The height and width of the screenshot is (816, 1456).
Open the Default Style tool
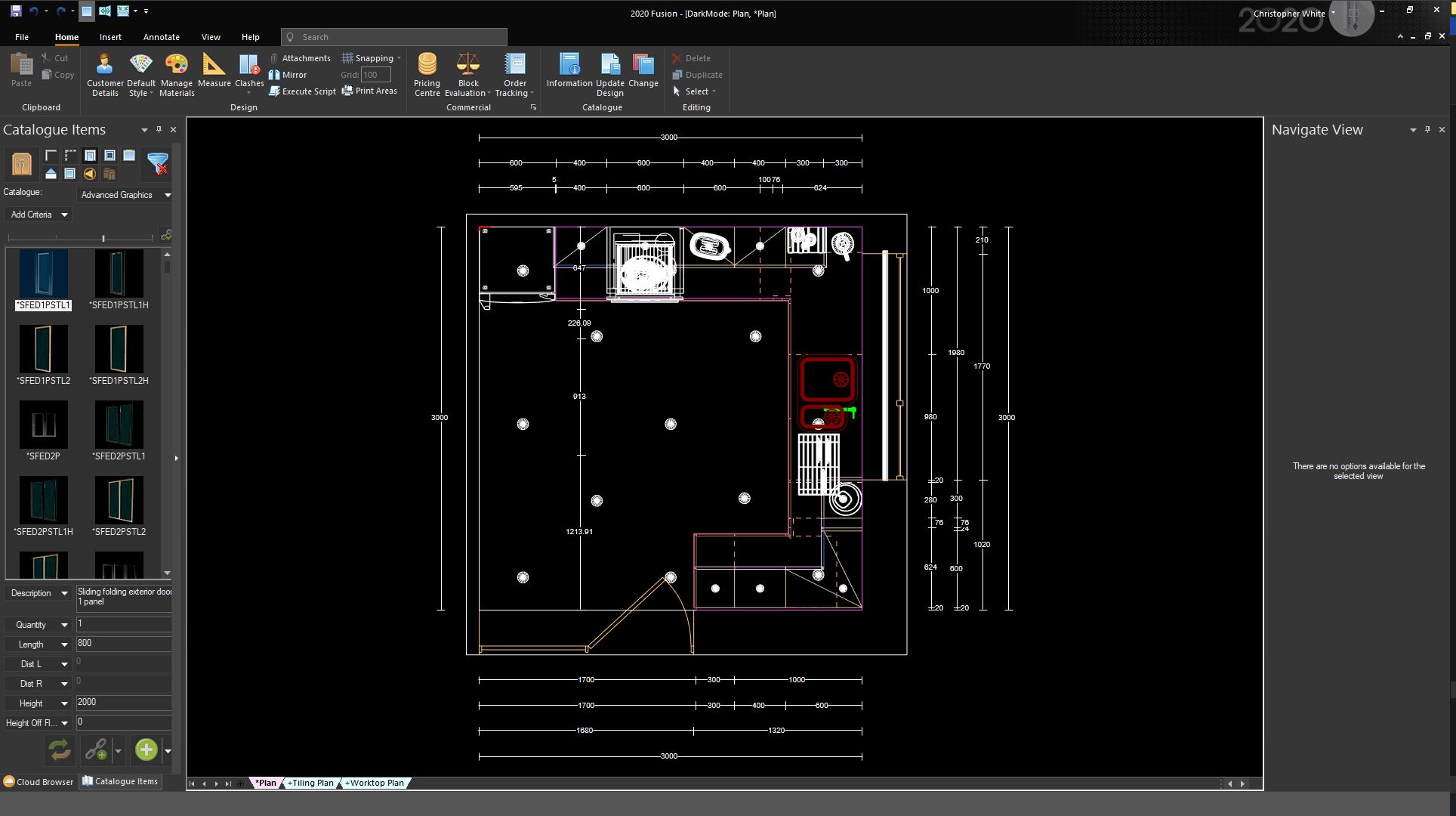140,76
